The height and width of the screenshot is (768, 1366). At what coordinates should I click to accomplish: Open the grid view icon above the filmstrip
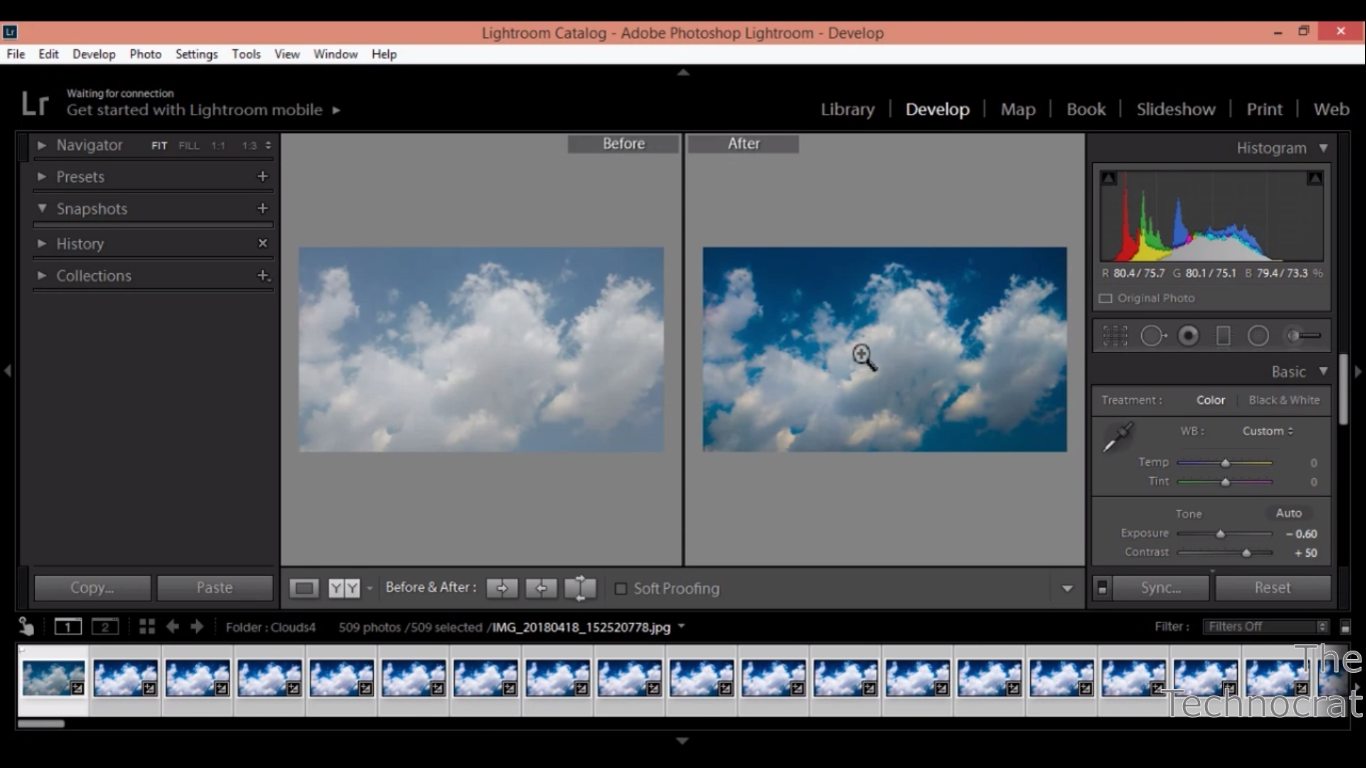[146, 626]
